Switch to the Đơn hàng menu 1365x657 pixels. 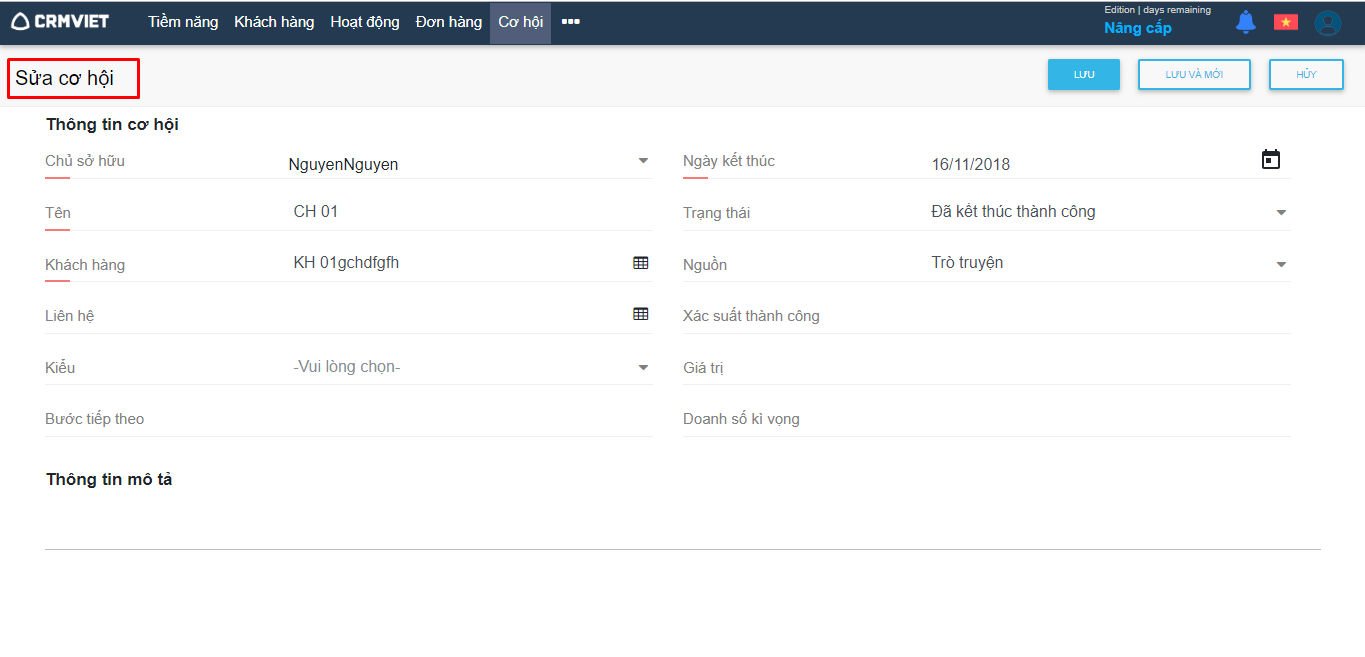[449, 22]
